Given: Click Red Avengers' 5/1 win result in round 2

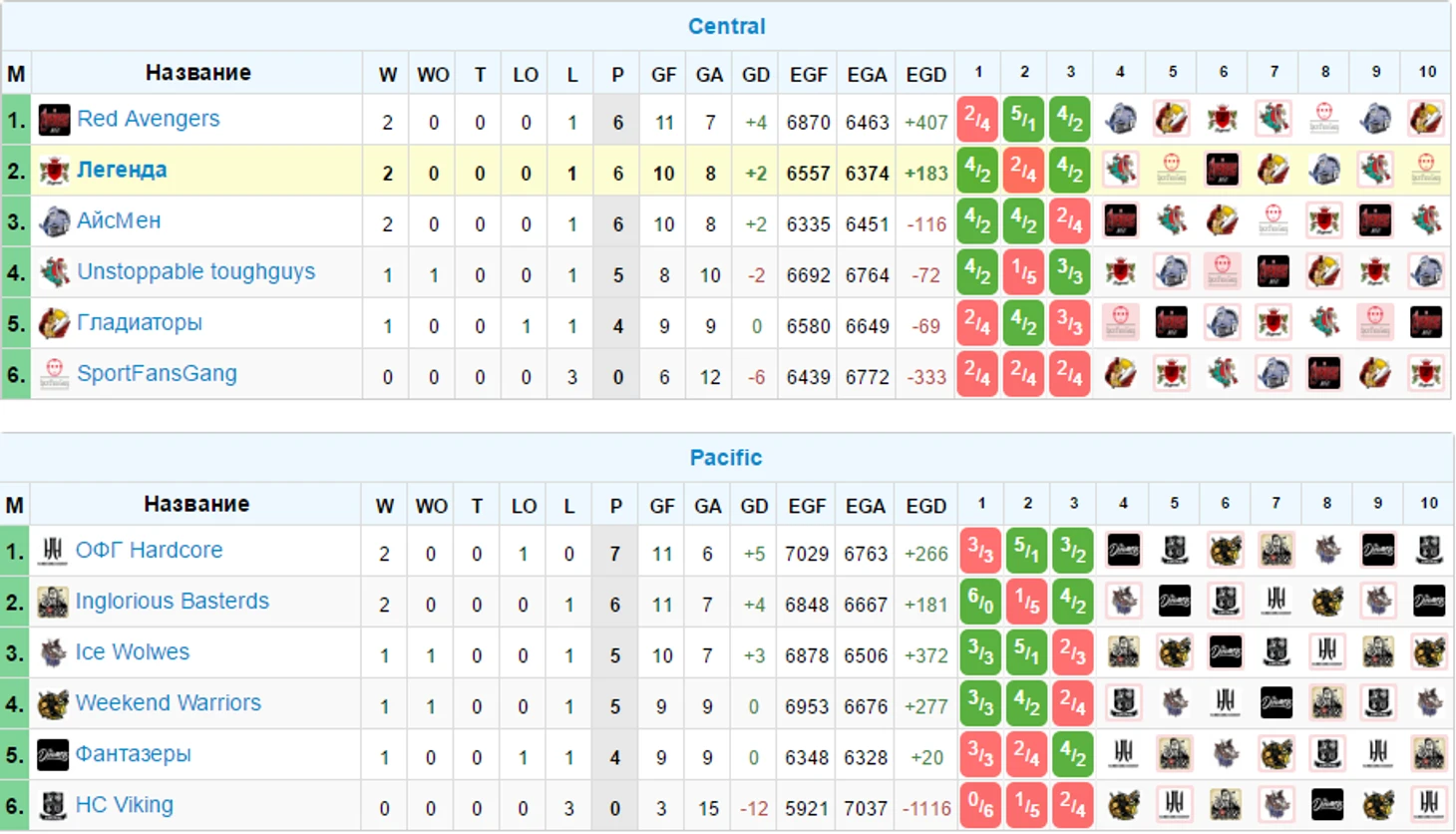Looking at the screenshot, I should coord(1024,120).
